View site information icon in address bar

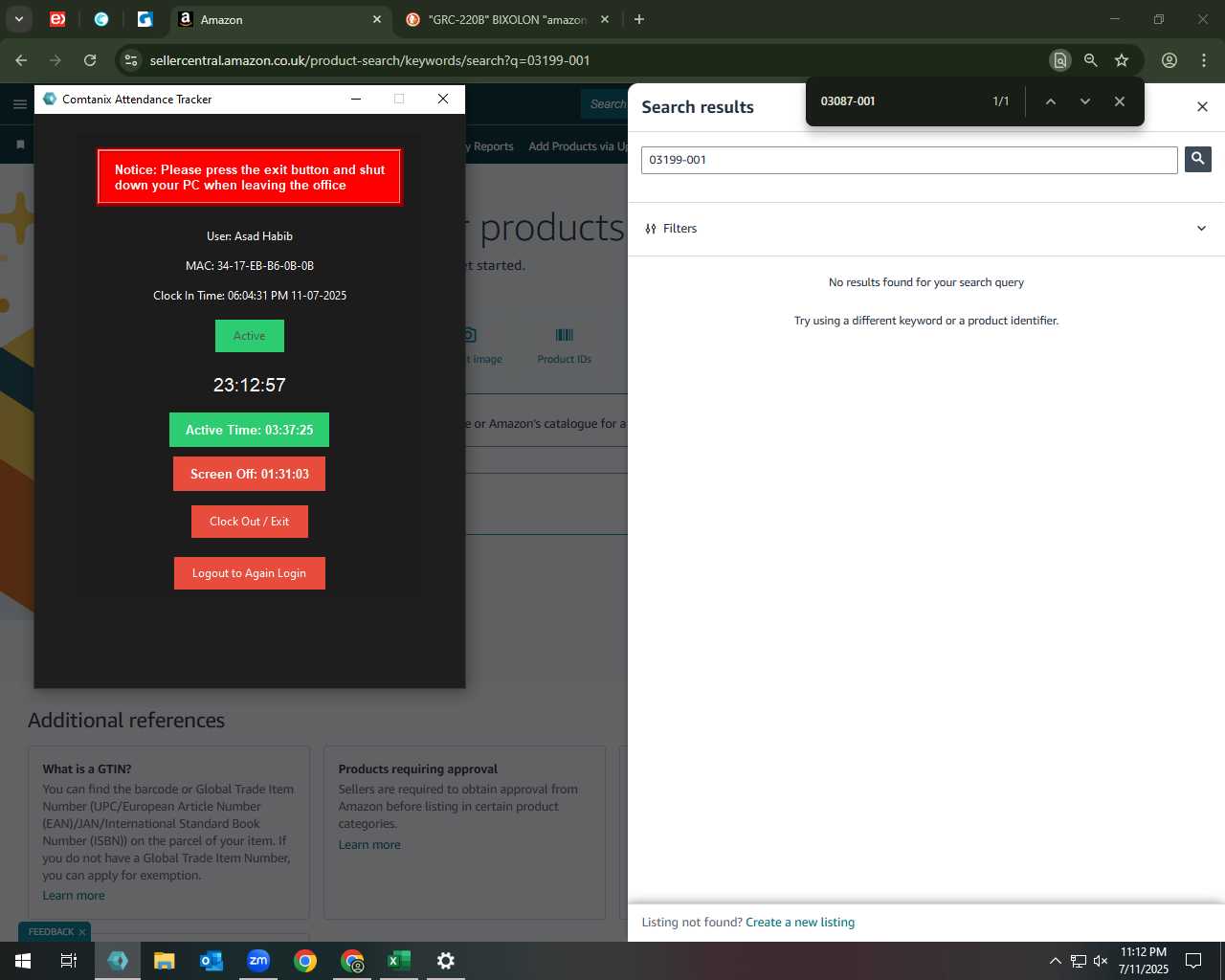click(131, 60)
